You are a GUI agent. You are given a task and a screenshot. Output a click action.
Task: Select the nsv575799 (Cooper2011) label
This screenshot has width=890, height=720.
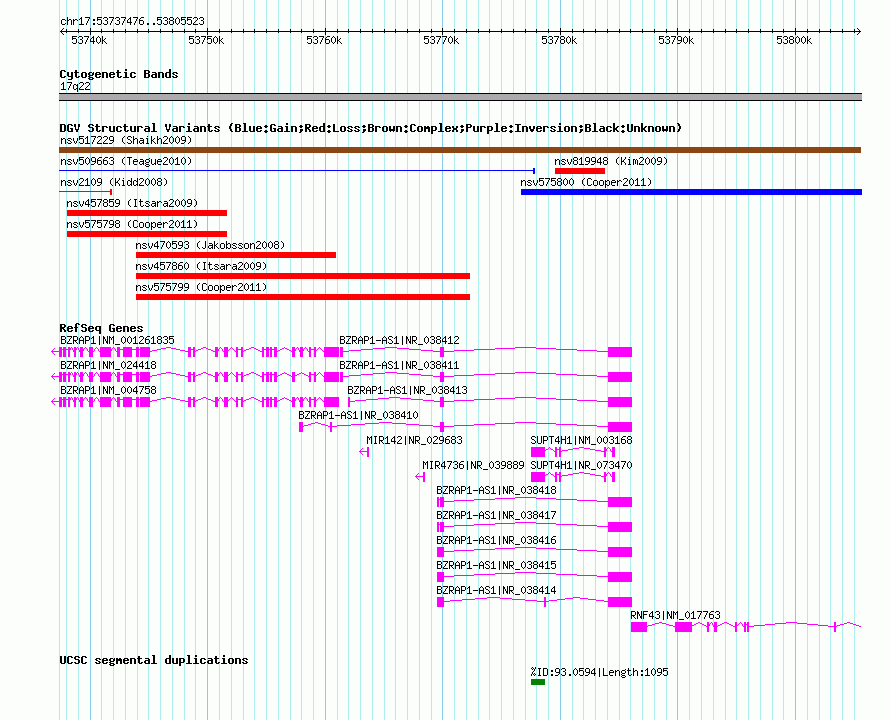[x=201, y=287]
